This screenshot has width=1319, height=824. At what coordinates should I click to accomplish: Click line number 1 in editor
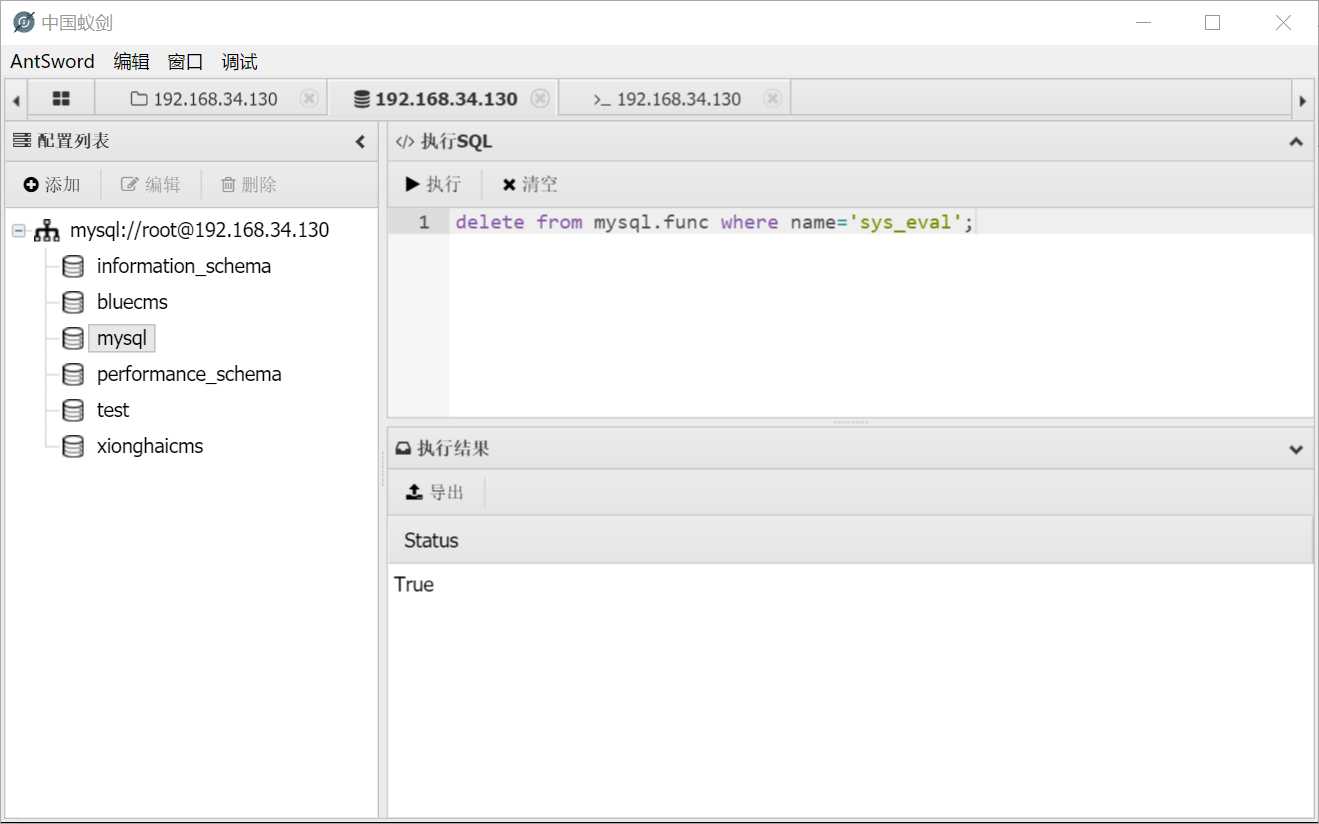424,222
